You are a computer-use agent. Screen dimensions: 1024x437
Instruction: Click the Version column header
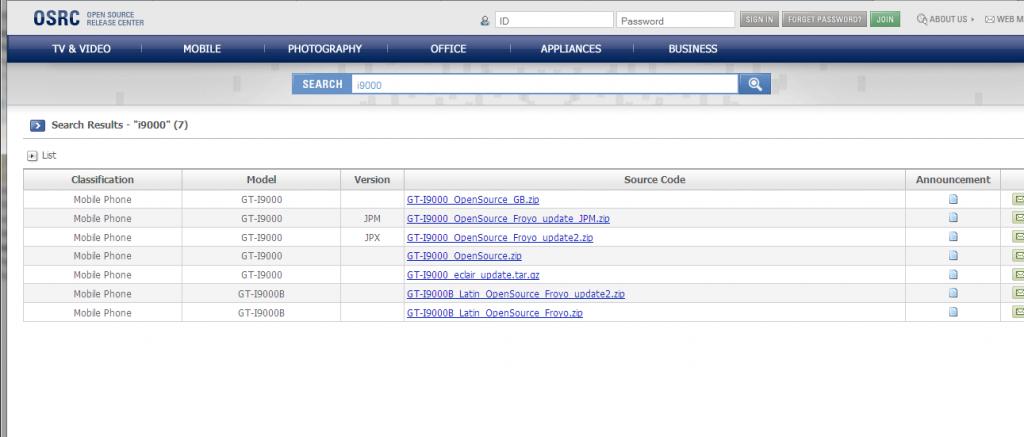[x=372, y=180]
